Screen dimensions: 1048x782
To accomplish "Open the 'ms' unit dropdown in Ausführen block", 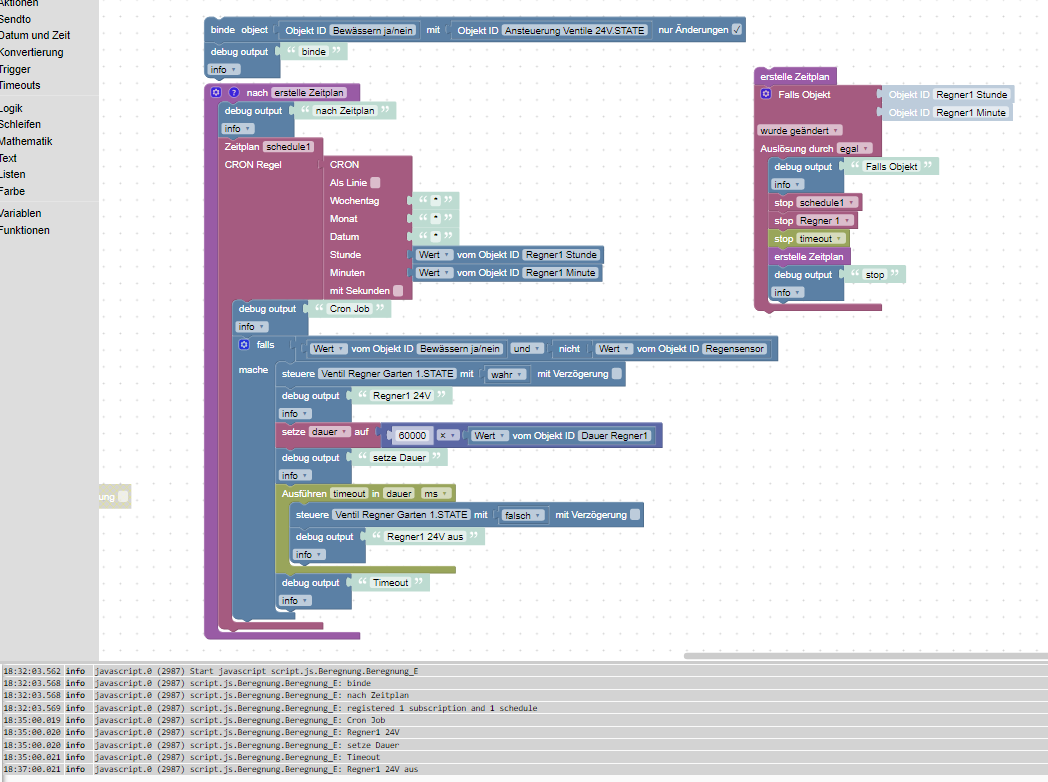I will click(x=437, y=494).
